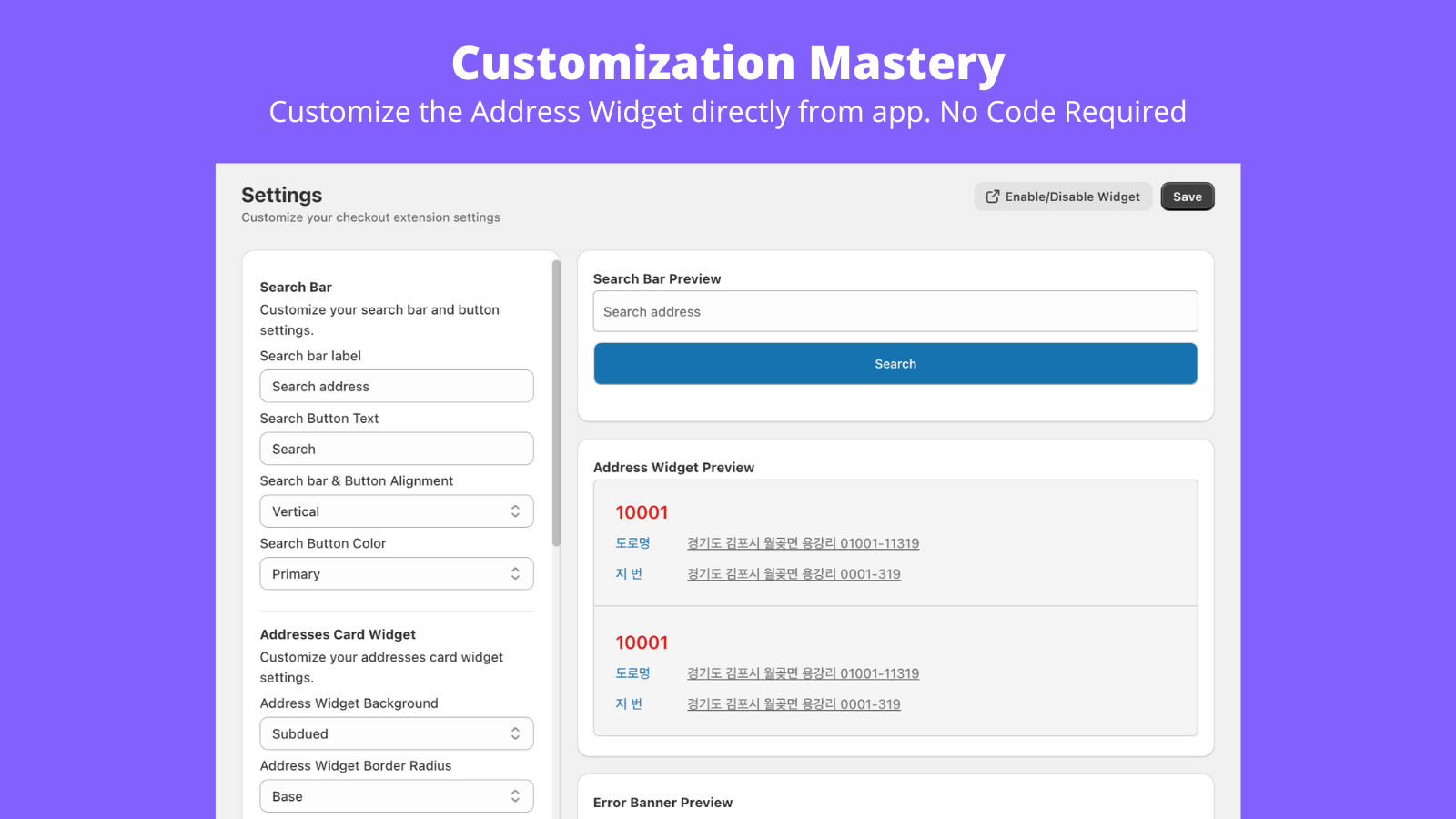Click the second card's 지번 address link
Image resolution: width=1456 pixels, height=819 pixels.
(794, 704)
